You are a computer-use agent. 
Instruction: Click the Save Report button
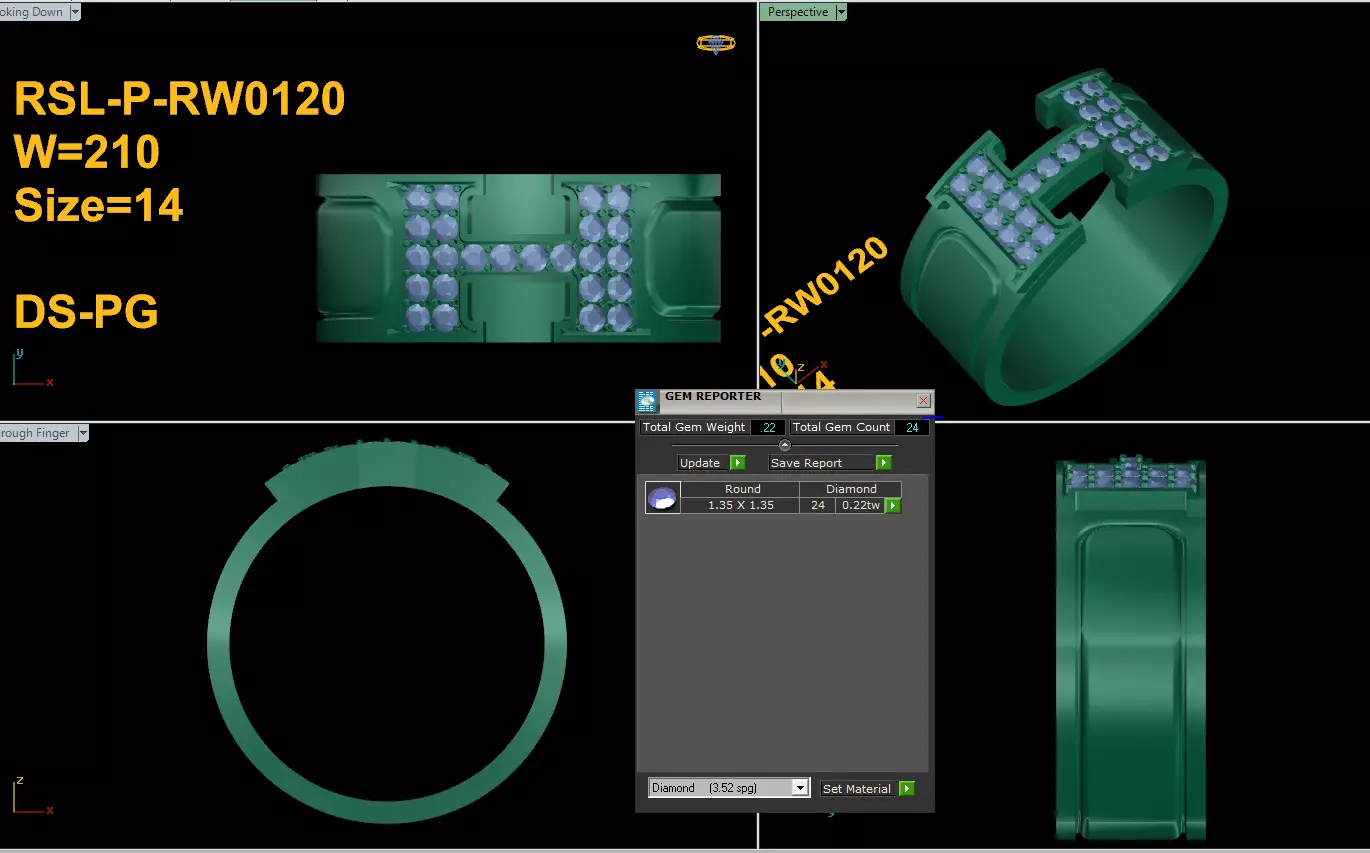click(x=821, y=463)
